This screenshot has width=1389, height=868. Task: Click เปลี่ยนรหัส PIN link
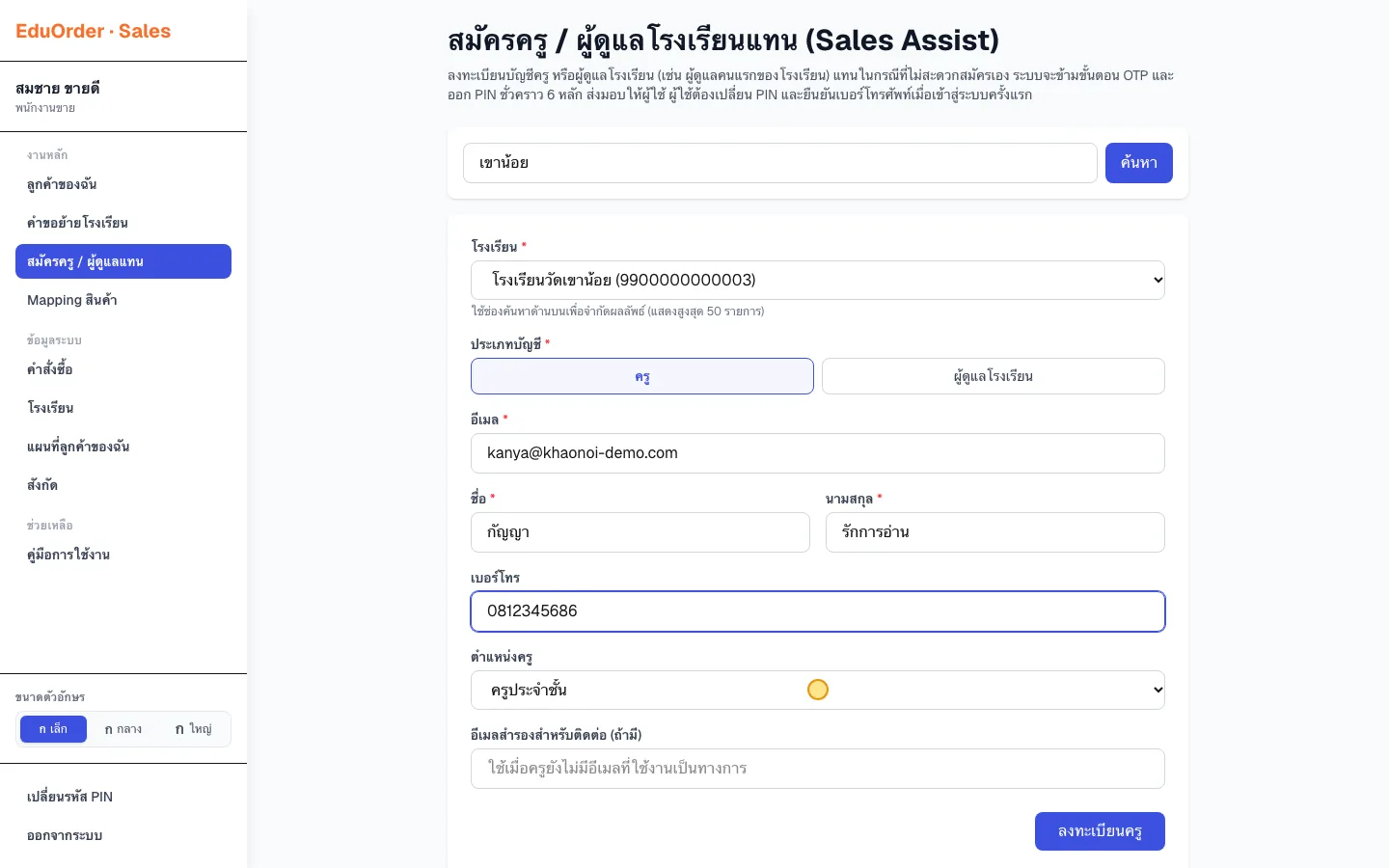(x=123, y=797)
